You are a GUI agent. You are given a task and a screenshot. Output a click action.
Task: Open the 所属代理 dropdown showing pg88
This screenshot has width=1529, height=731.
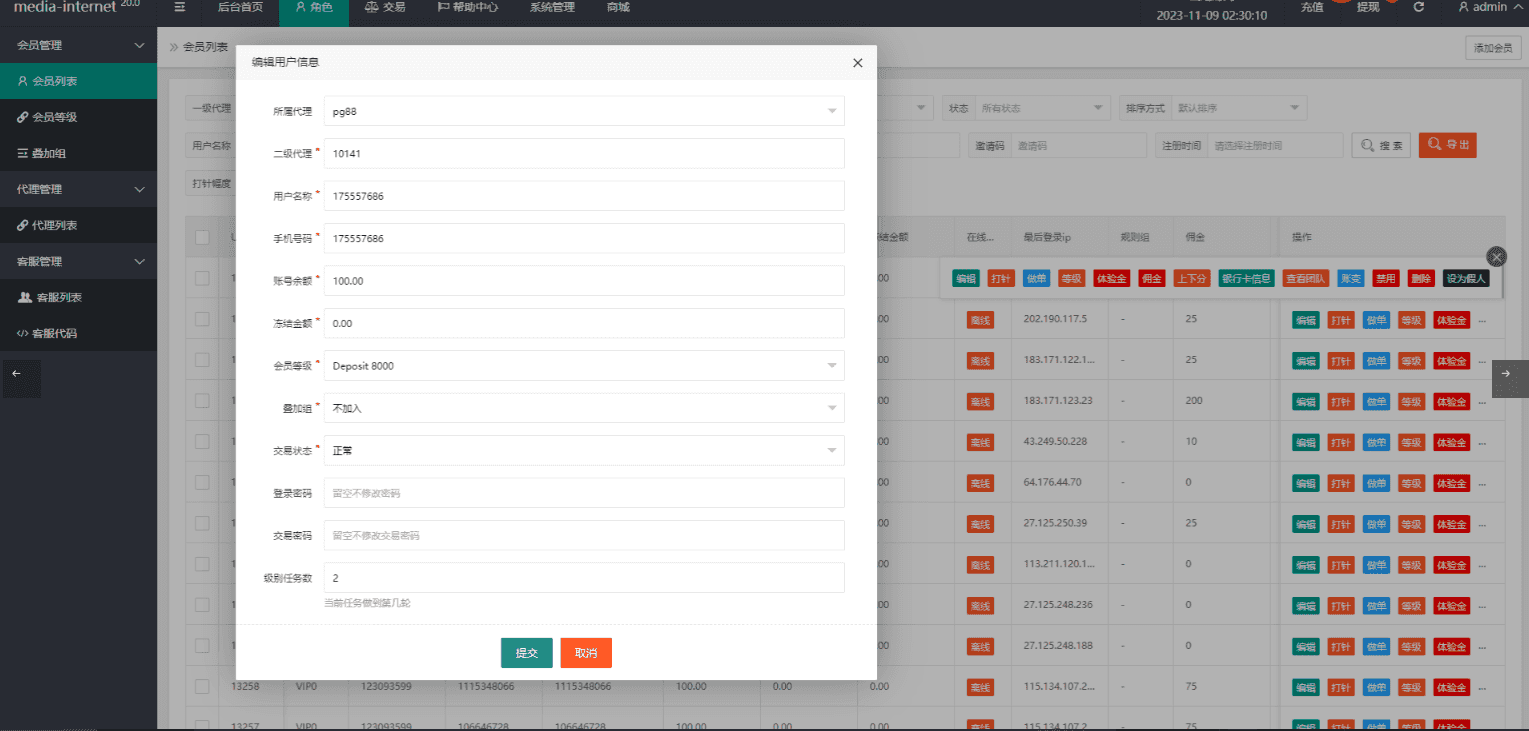coord(584,111)
